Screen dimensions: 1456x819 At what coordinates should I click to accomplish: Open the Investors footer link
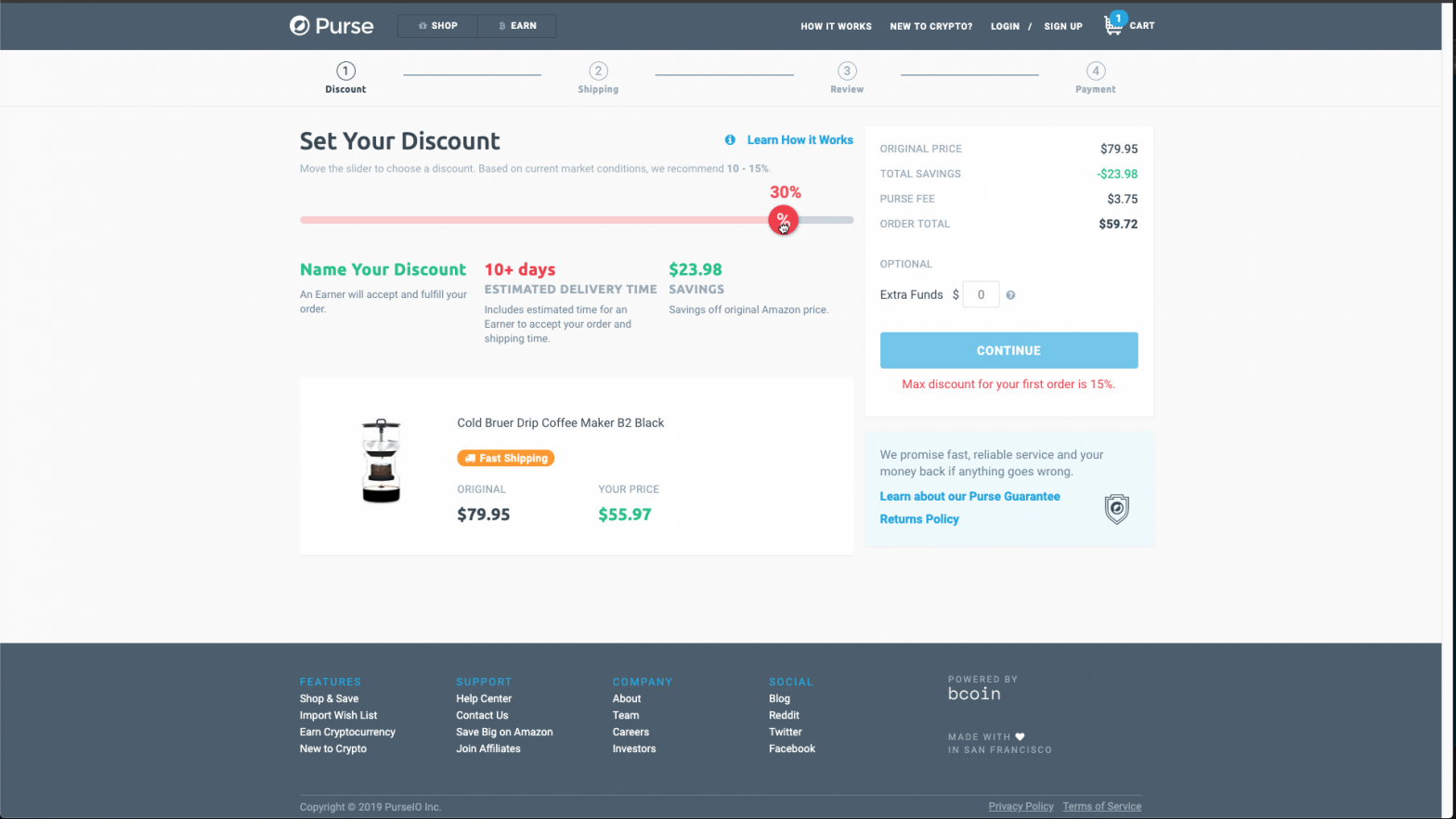[x=634, y=749]
